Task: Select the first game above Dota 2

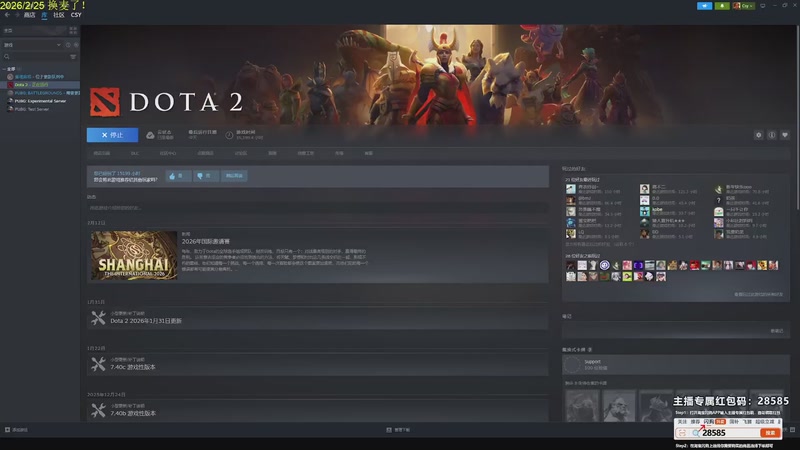Action: click(x=40, y=77)
